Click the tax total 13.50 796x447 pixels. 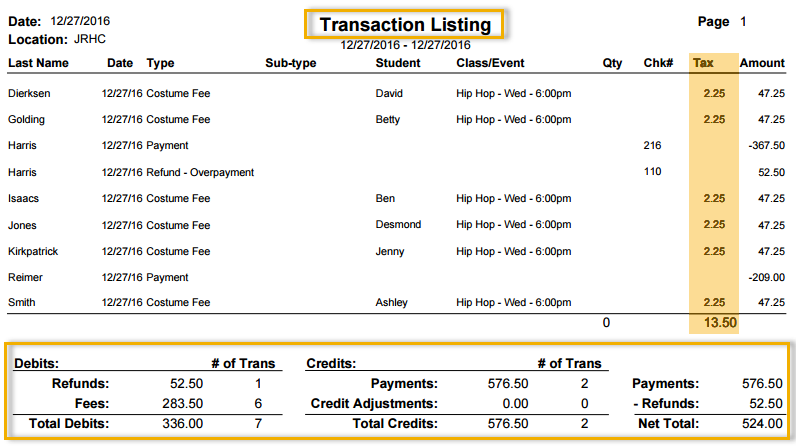click(x=720, y=323)
